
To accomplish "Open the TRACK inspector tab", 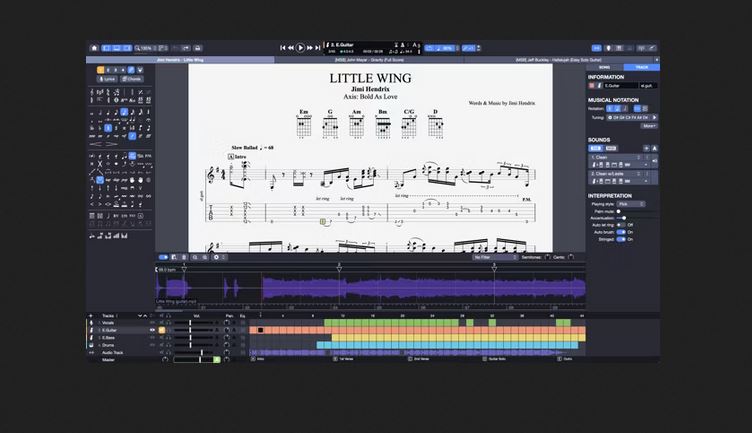I will [x=642, y=67].
